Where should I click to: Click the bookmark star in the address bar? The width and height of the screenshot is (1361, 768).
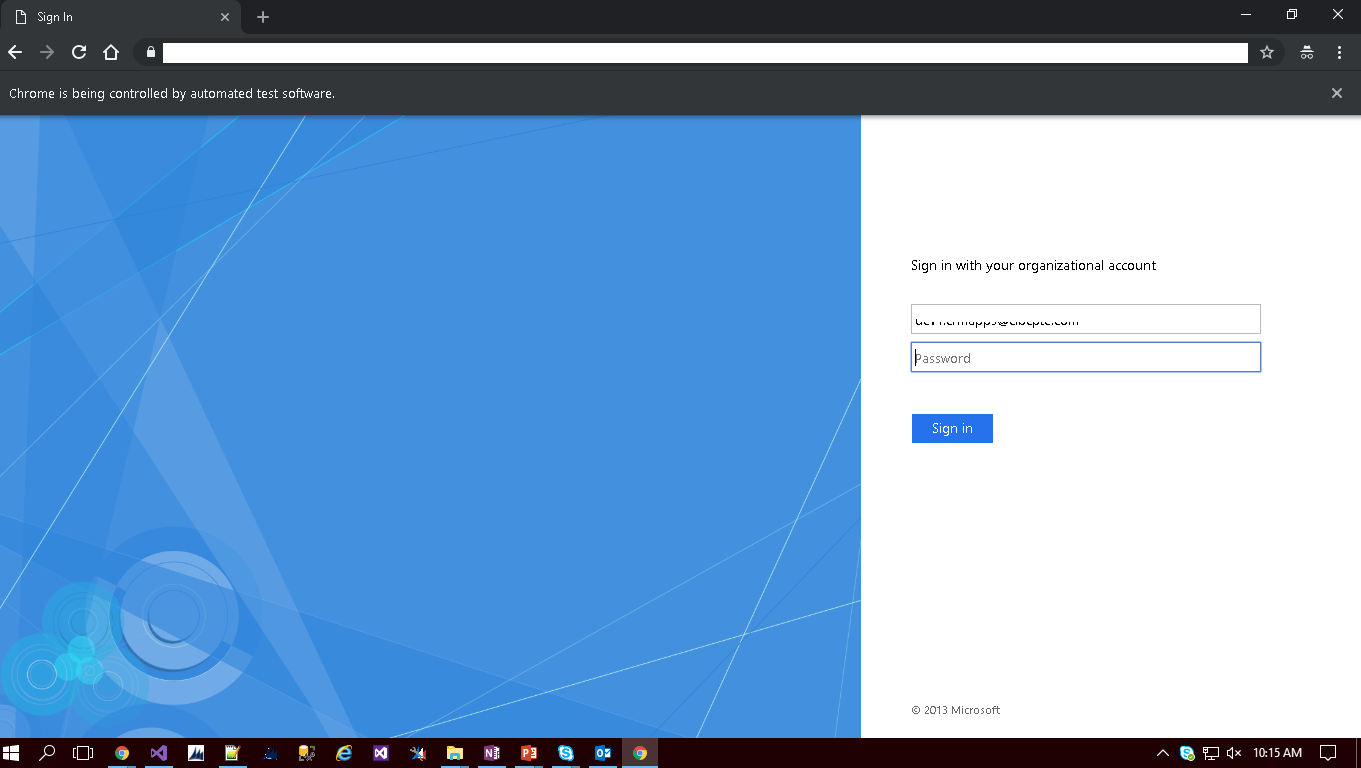click(1266, 52)
